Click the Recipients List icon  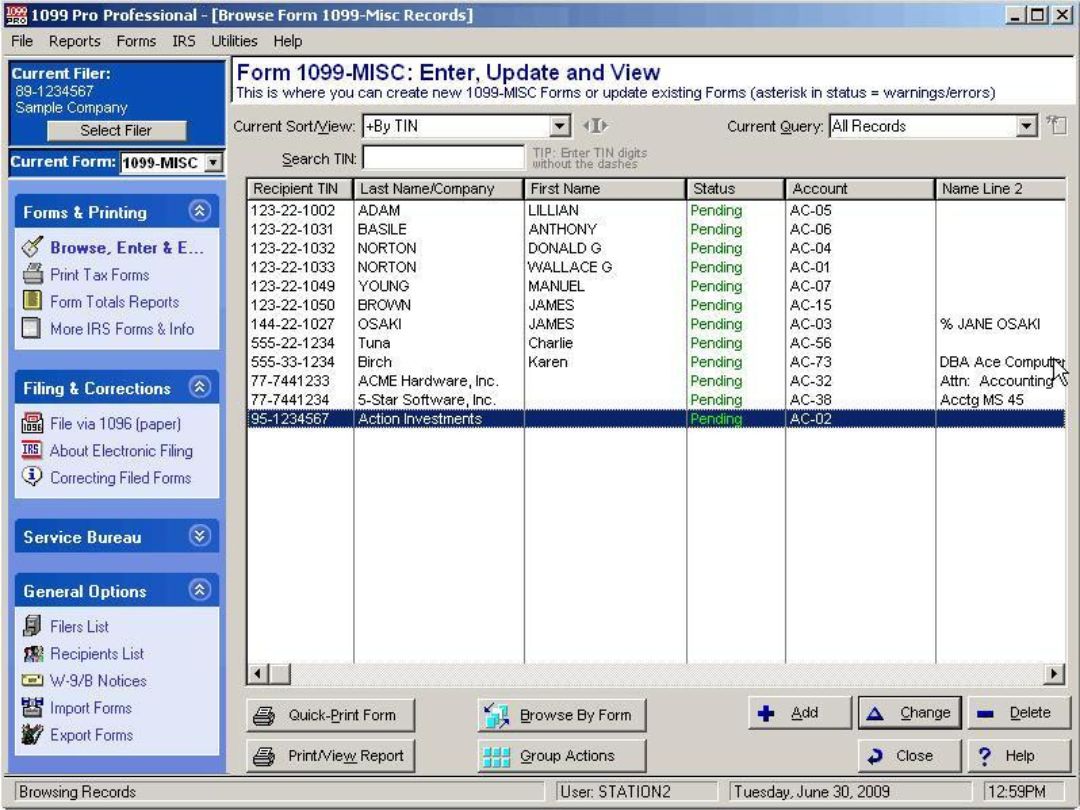(x=32, y=653)
